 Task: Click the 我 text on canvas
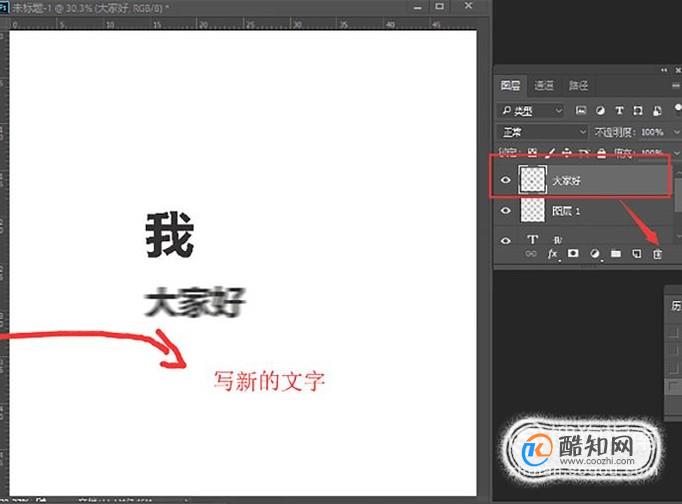pyautogui.click(x=170, y=234)
